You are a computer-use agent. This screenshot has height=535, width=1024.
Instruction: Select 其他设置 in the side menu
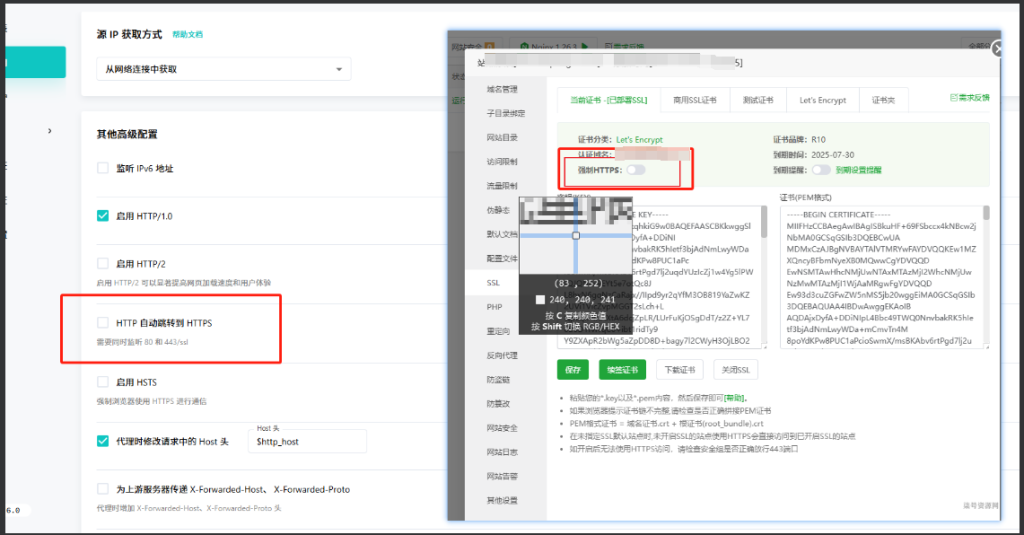(502, 500)
